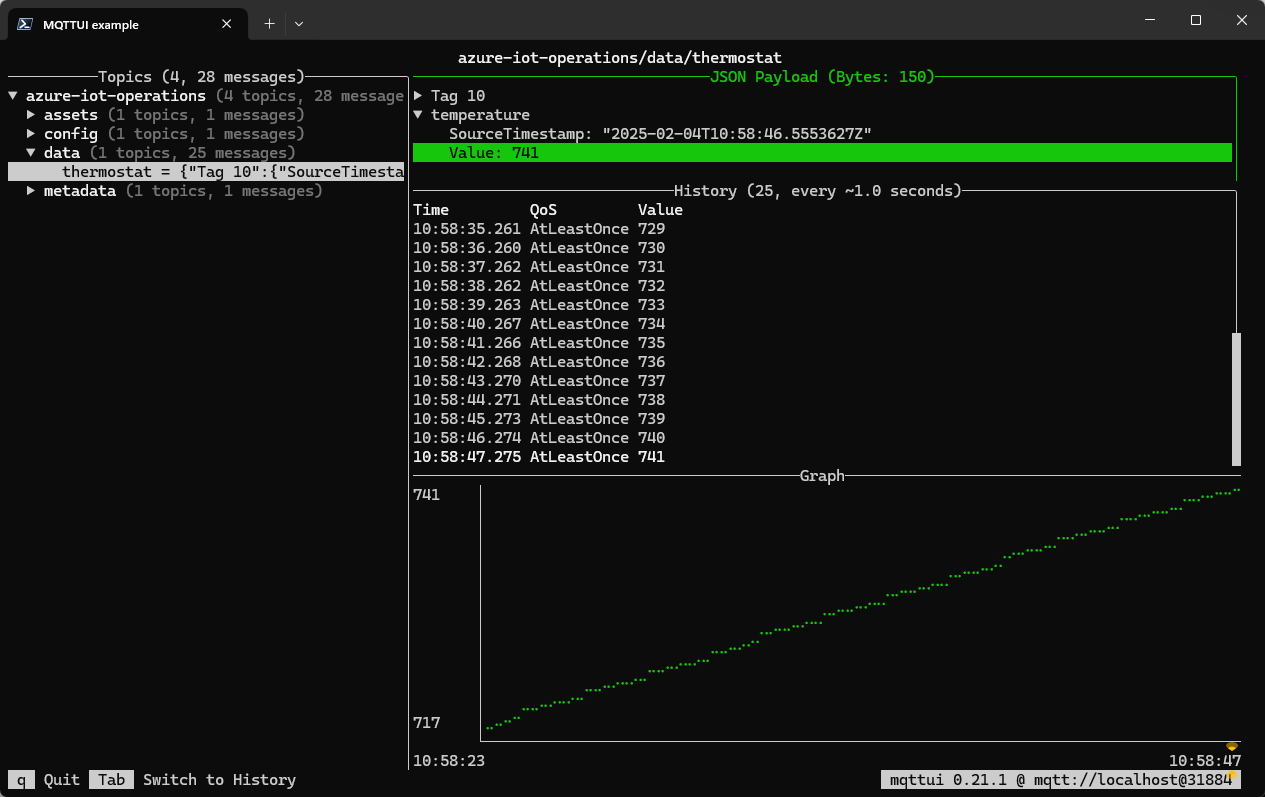Viewport: 1265px width, 797px height.
Task: Click history row with value 731
Action: [539, 267]
